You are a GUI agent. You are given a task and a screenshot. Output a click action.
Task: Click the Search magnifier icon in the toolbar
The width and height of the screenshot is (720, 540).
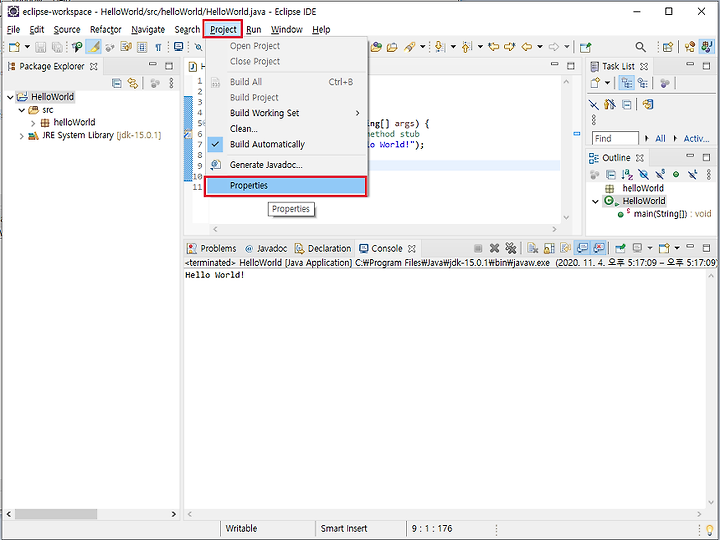tap(641, 47)
